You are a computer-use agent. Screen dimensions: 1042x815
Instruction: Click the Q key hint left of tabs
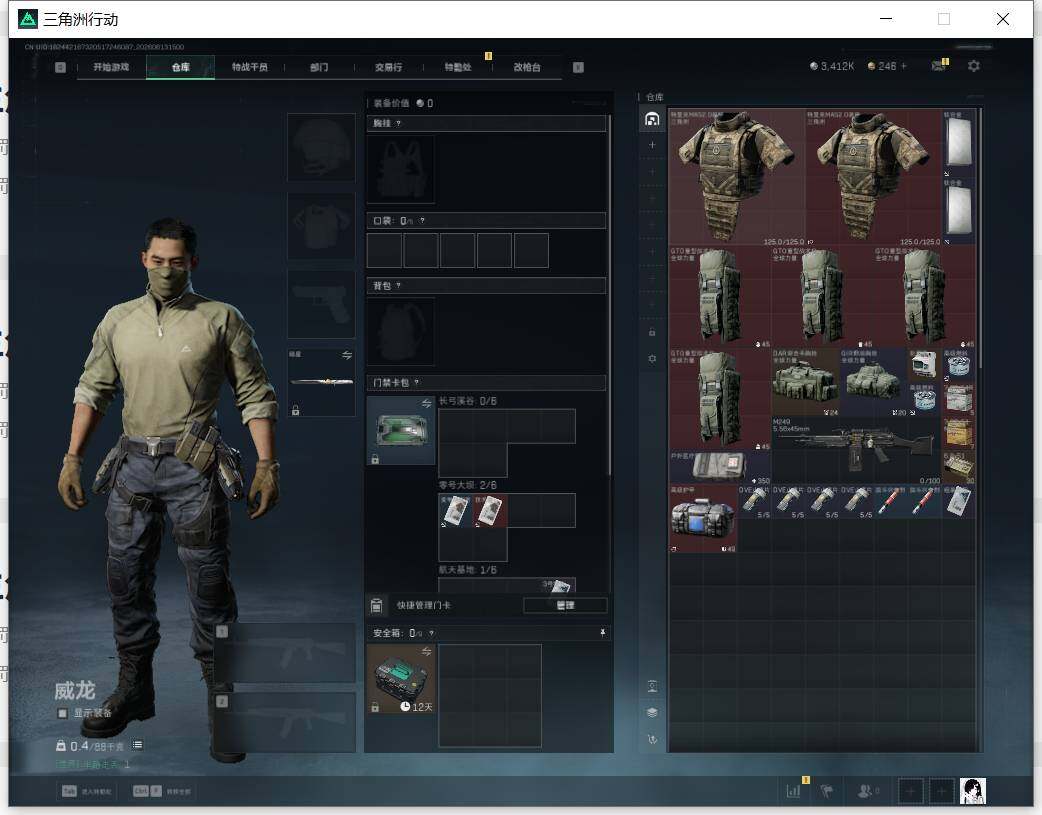pyautogui.click(x=60, y=67)
